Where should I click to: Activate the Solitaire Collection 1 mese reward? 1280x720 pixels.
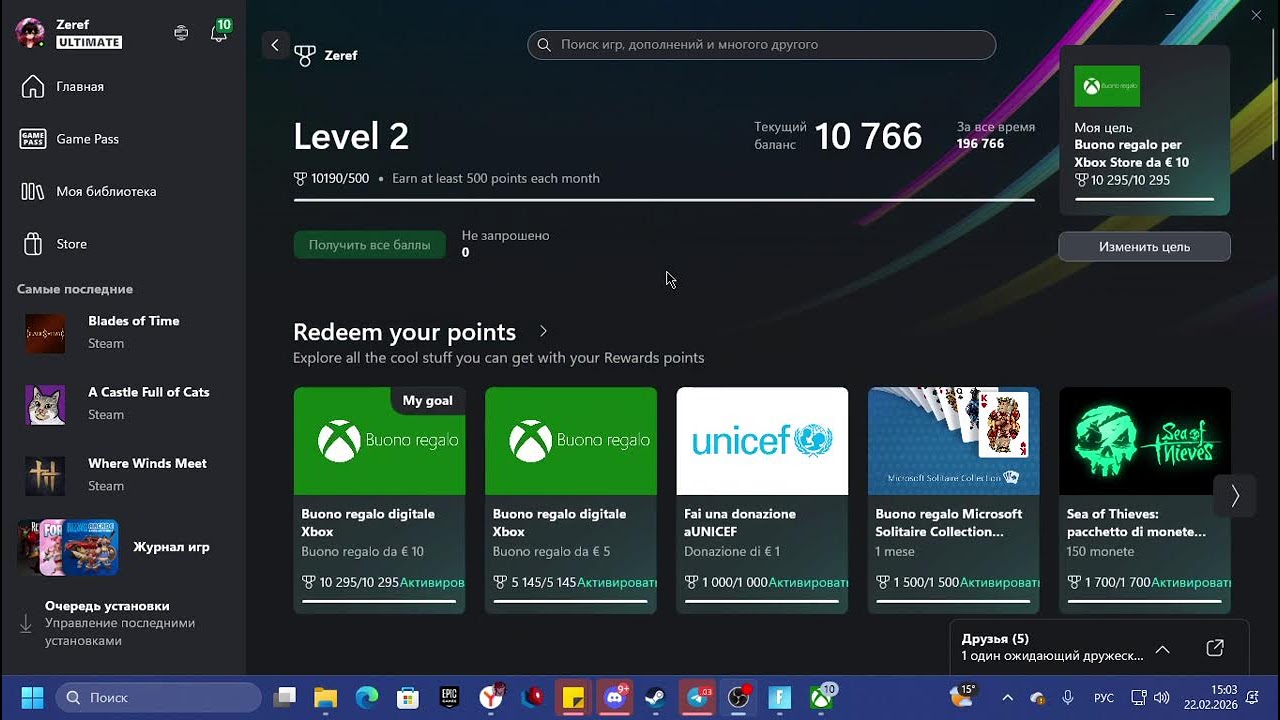coord(1000,582)
